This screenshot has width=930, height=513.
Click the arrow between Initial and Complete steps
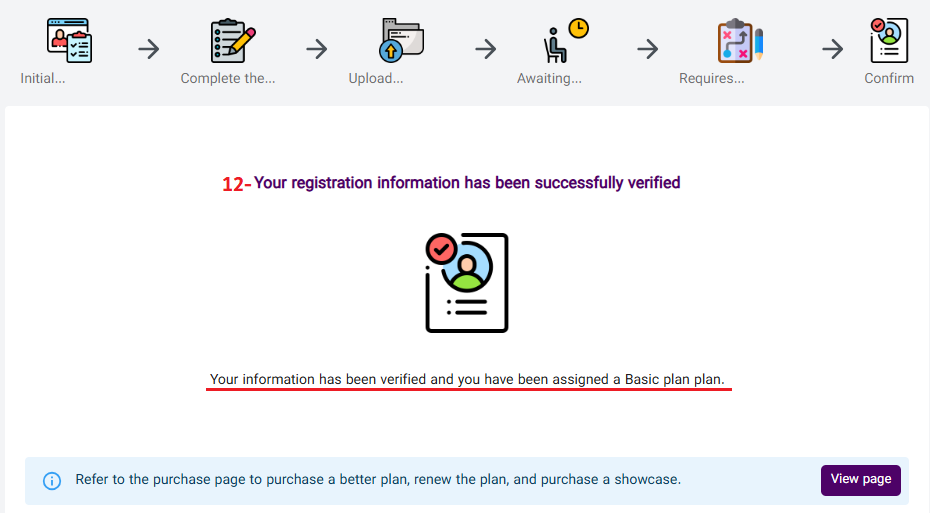coord(149,48)
